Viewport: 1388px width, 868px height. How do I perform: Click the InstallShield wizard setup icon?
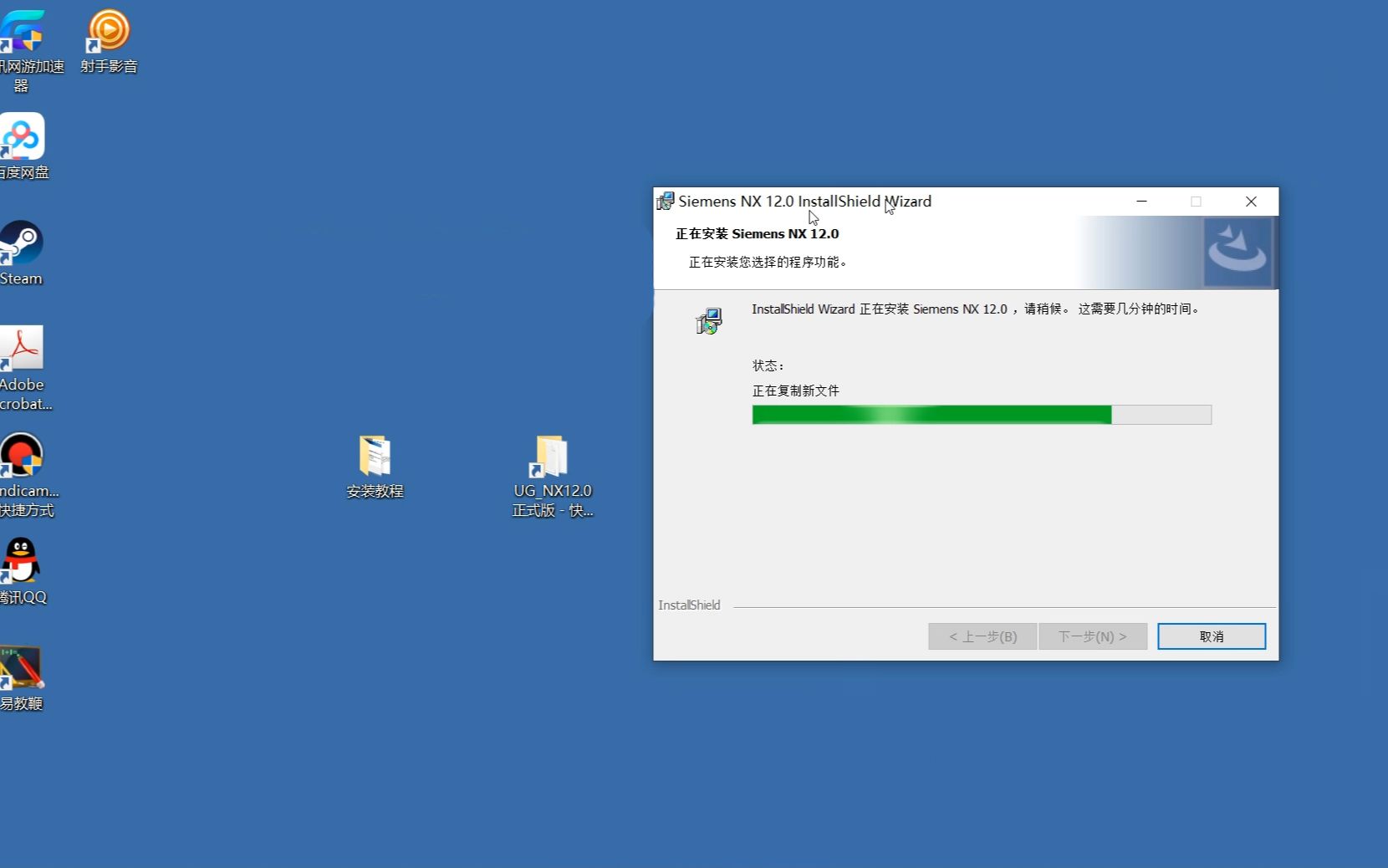click(x=708, y=320)
